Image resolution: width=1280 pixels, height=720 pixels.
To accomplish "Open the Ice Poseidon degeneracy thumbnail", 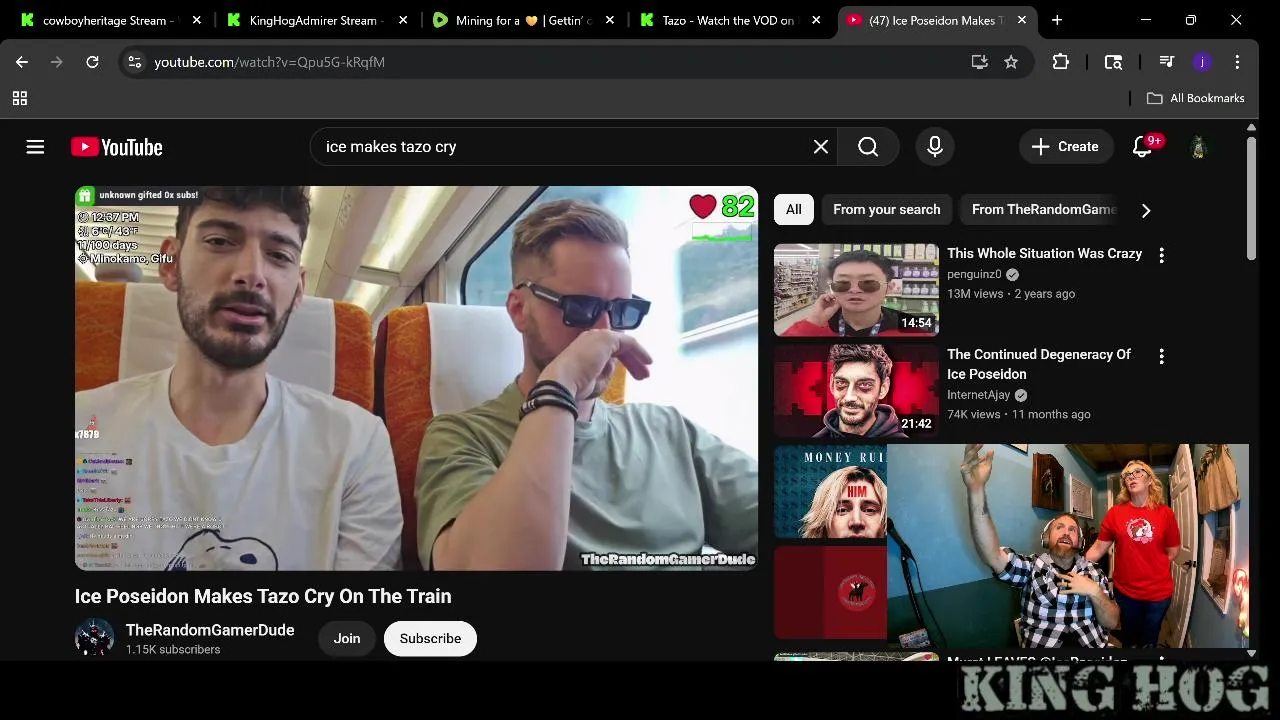I will click(x=856, y=391).
